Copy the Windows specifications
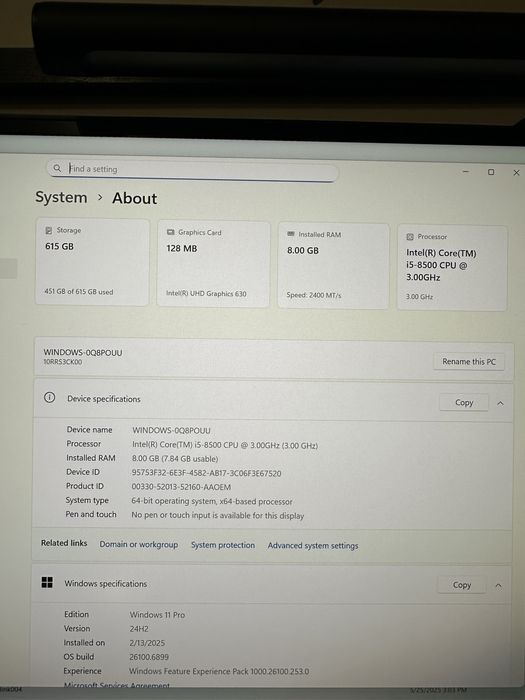Viewport: 525px width, 700px height. coord(462,585)
